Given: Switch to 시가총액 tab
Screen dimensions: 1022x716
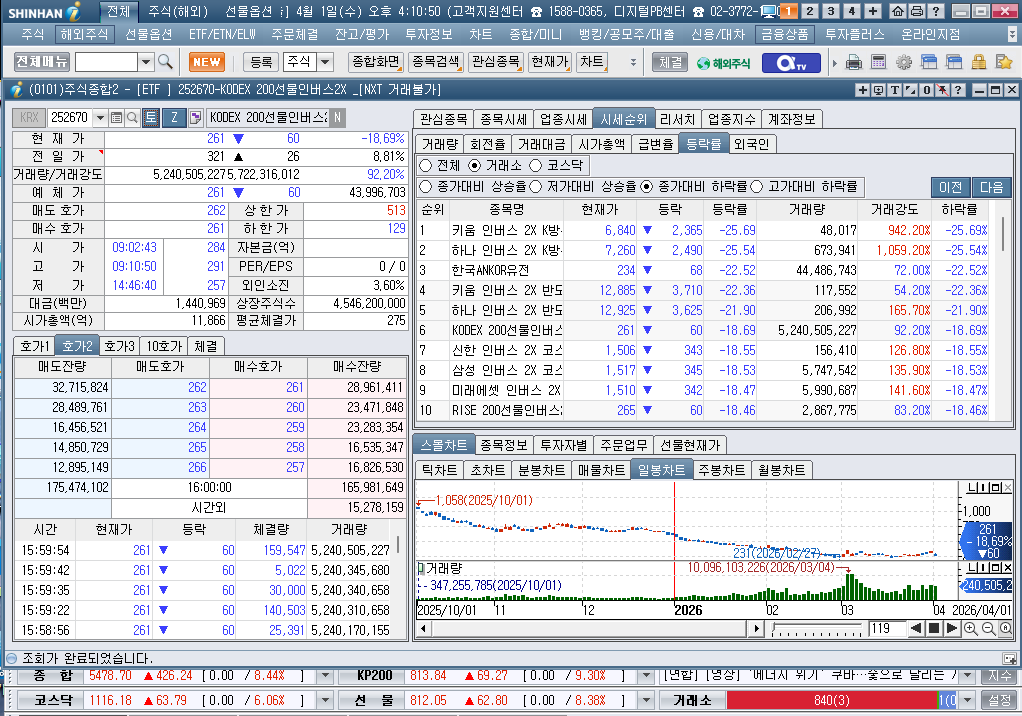Looking at the screenshot, I should click(x=602, y=144).
